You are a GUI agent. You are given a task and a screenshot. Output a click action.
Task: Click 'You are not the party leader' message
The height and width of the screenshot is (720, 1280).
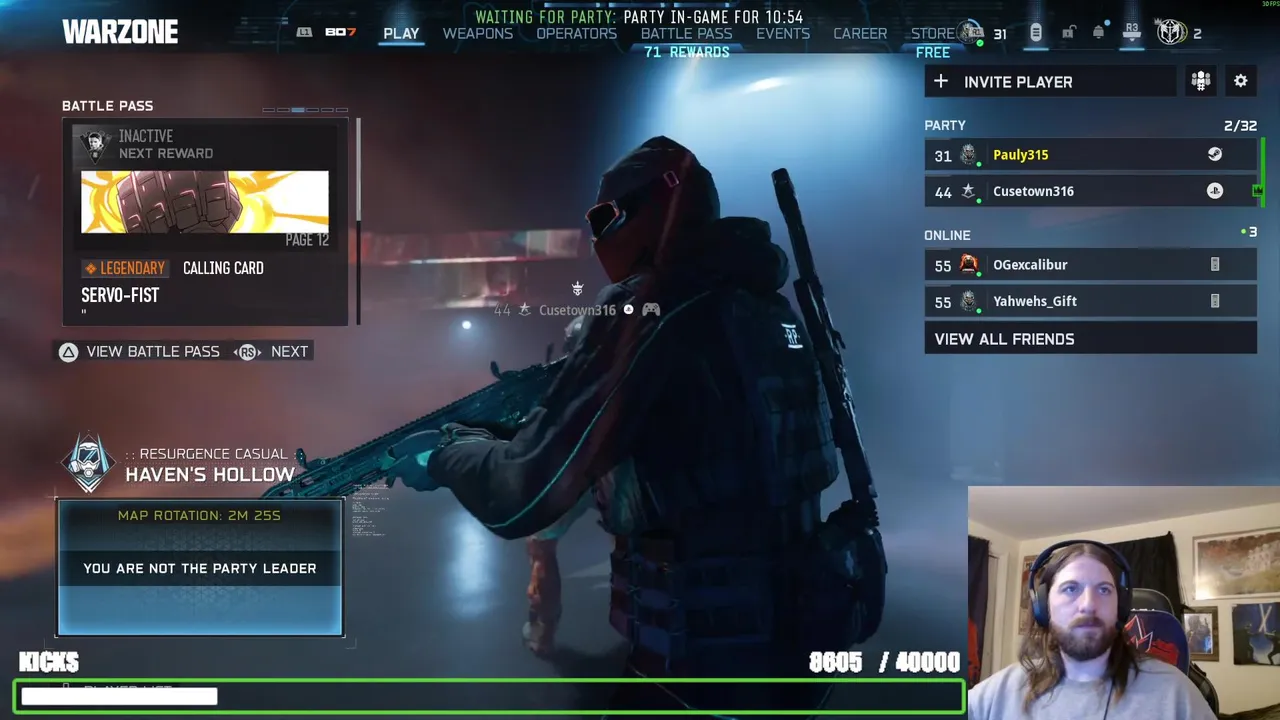click(x=200, y=568)
